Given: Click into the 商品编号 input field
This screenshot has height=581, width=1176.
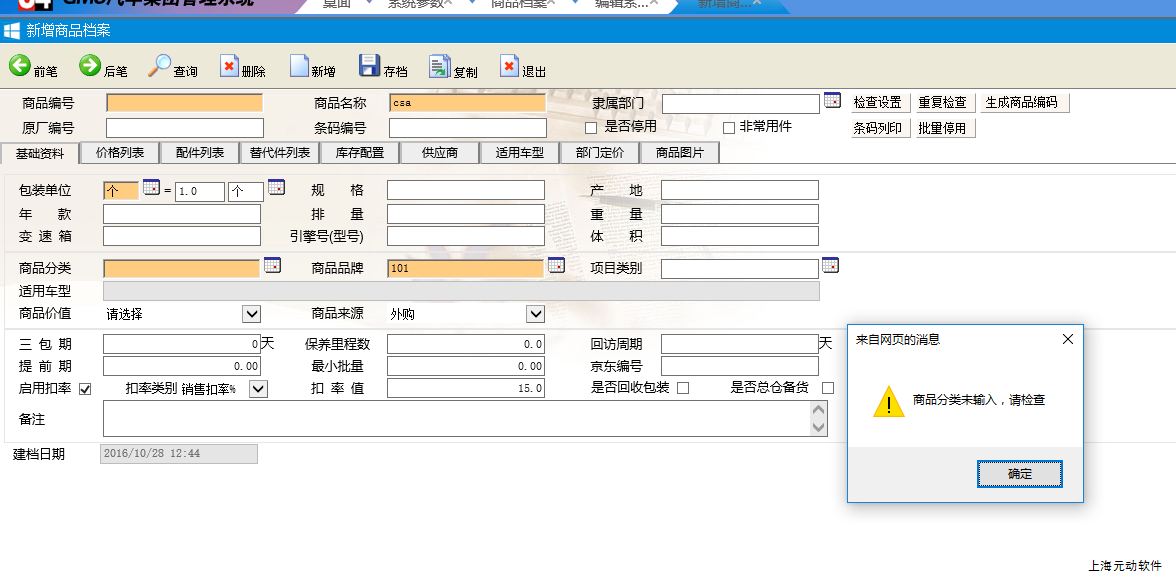Looking at the screenshot, I should [184, 103].
